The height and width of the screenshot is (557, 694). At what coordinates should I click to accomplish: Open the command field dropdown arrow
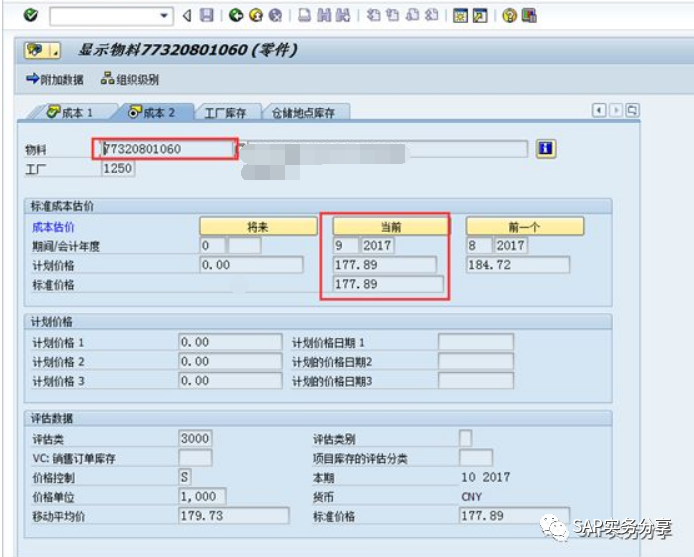(x=165, y=15)
